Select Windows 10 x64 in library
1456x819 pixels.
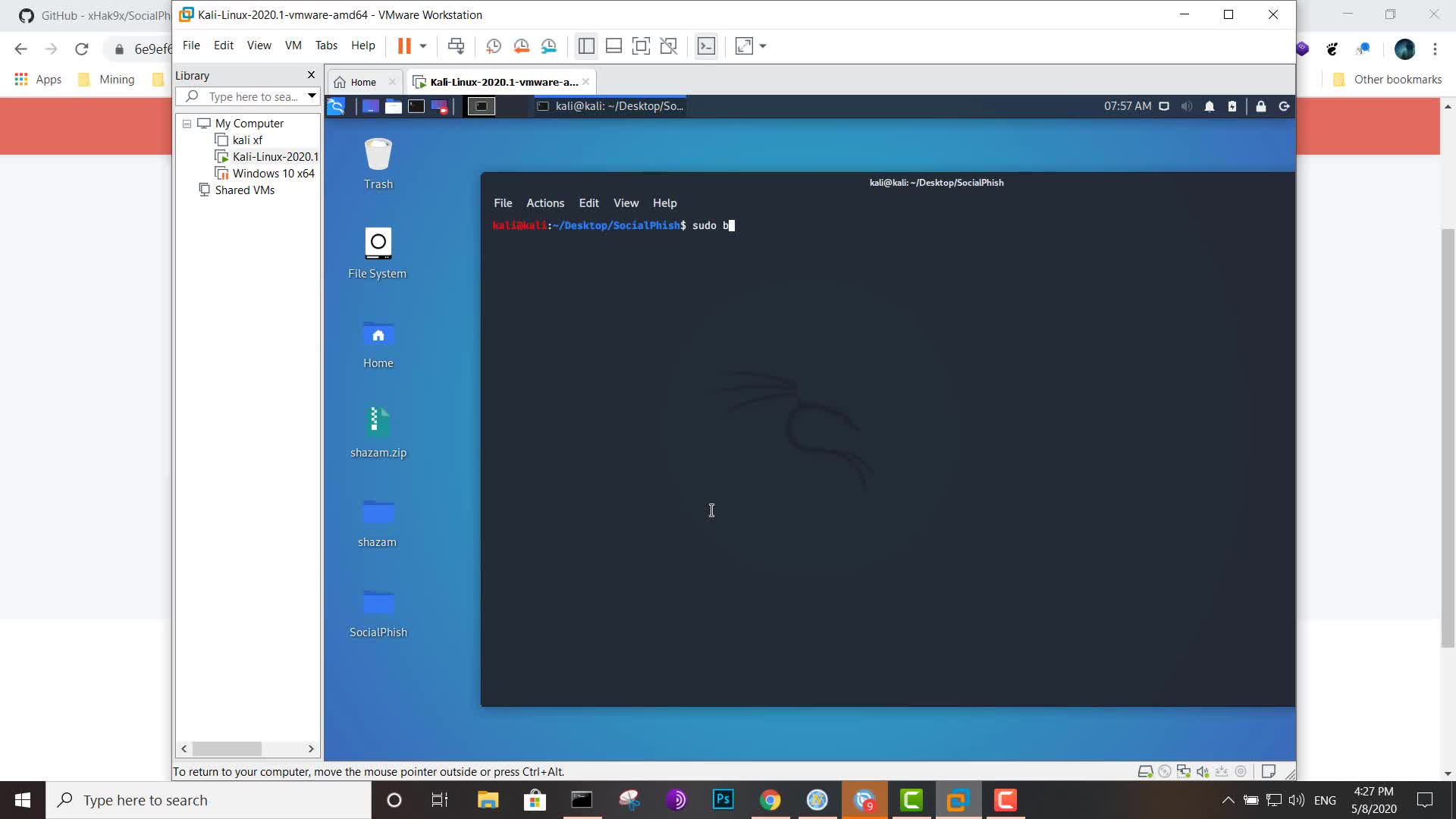tap(273, 174)
